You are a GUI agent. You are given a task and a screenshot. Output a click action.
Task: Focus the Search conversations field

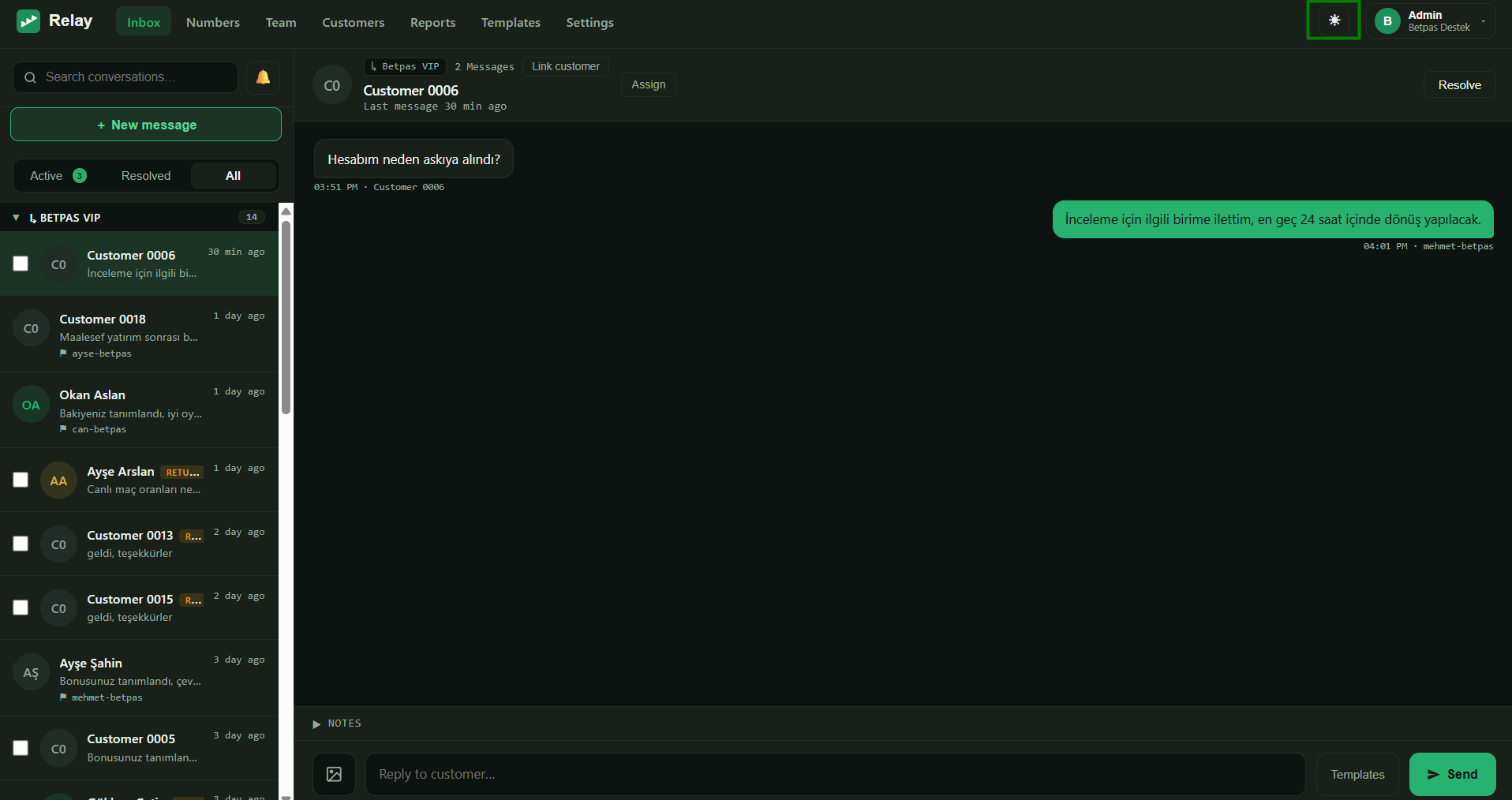pyautogui.click(x=125, y=77)
